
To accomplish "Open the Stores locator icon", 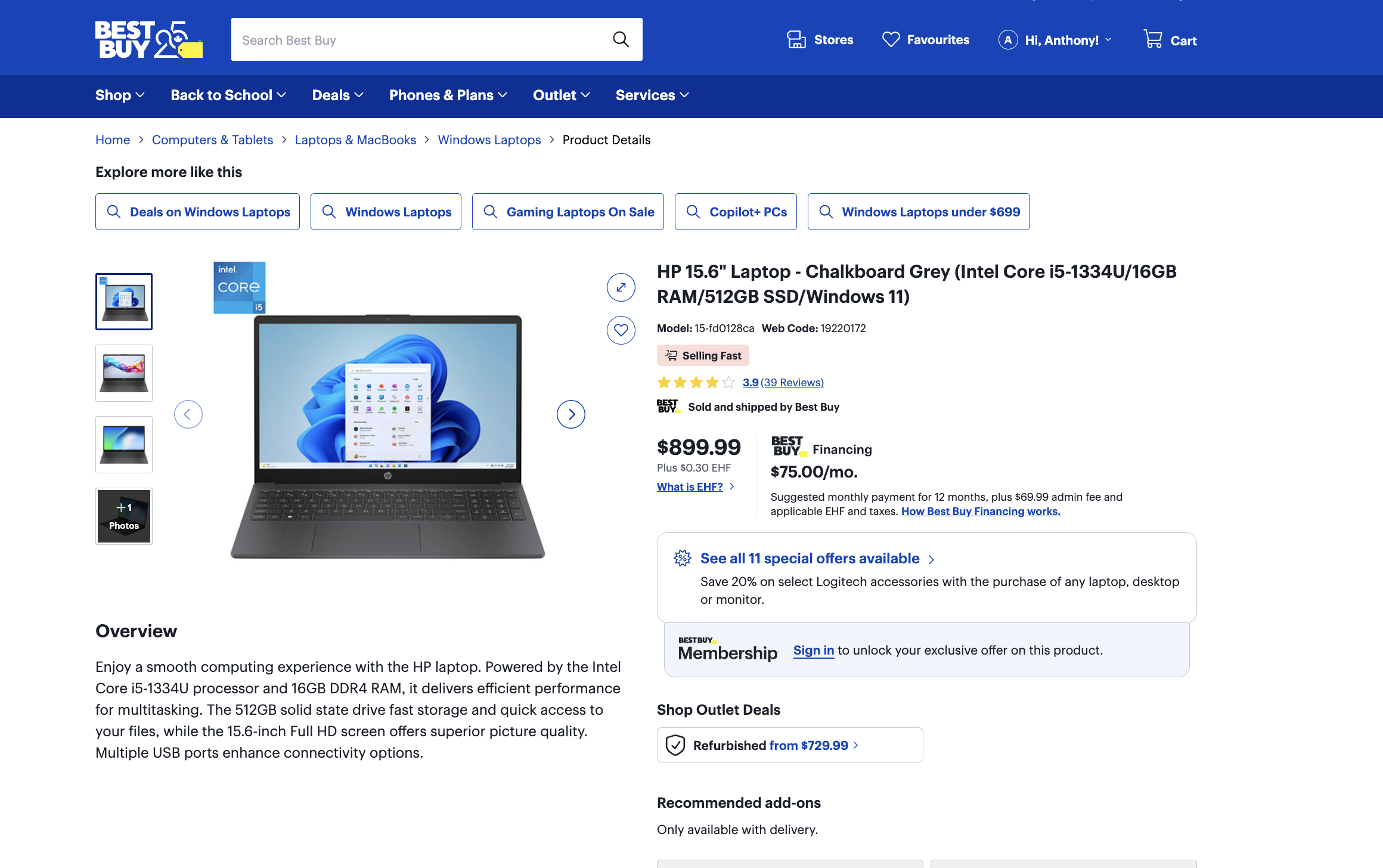I will click(x=796, y=39).
